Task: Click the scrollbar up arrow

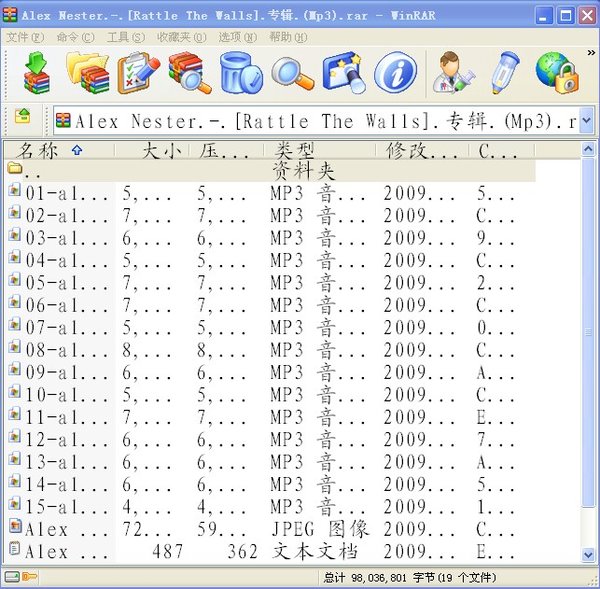Action: (588, 149)
